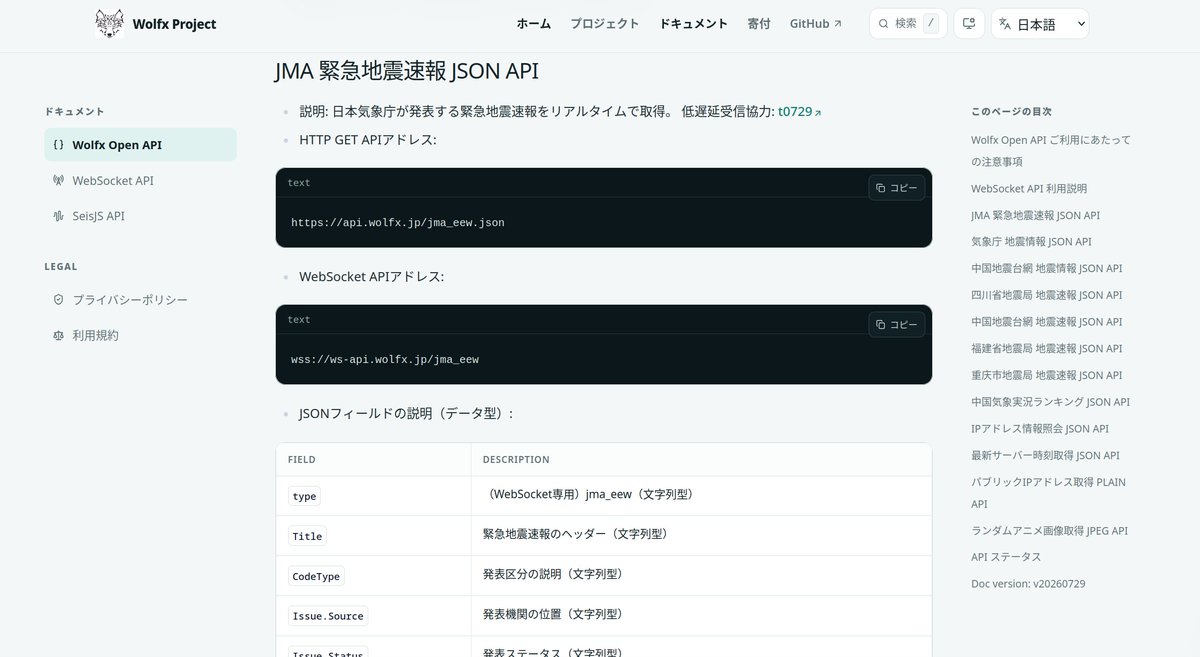Screen dimensions: 1200x657
Task: Click the wss://ws-api.wolfx.jp/jma_eew code text
Action: 385,360
